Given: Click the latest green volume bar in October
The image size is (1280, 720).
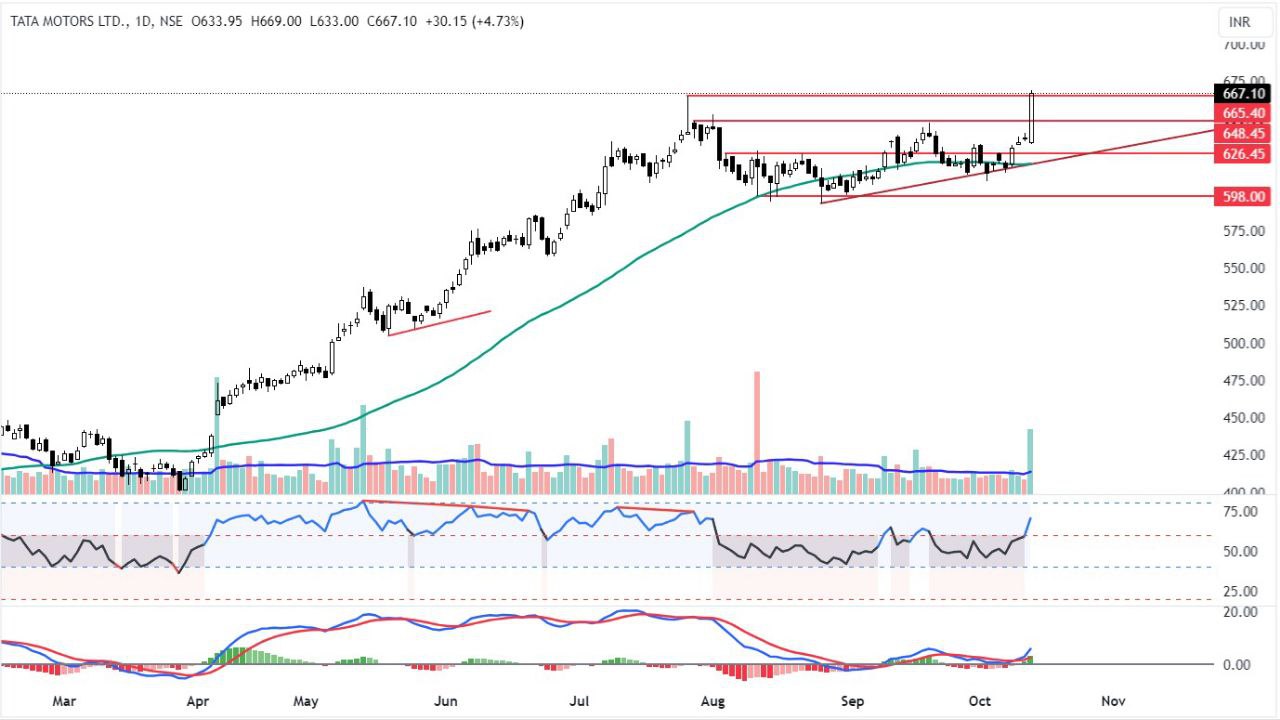Looking at the screenshot, I should [x=1030, y=461].
